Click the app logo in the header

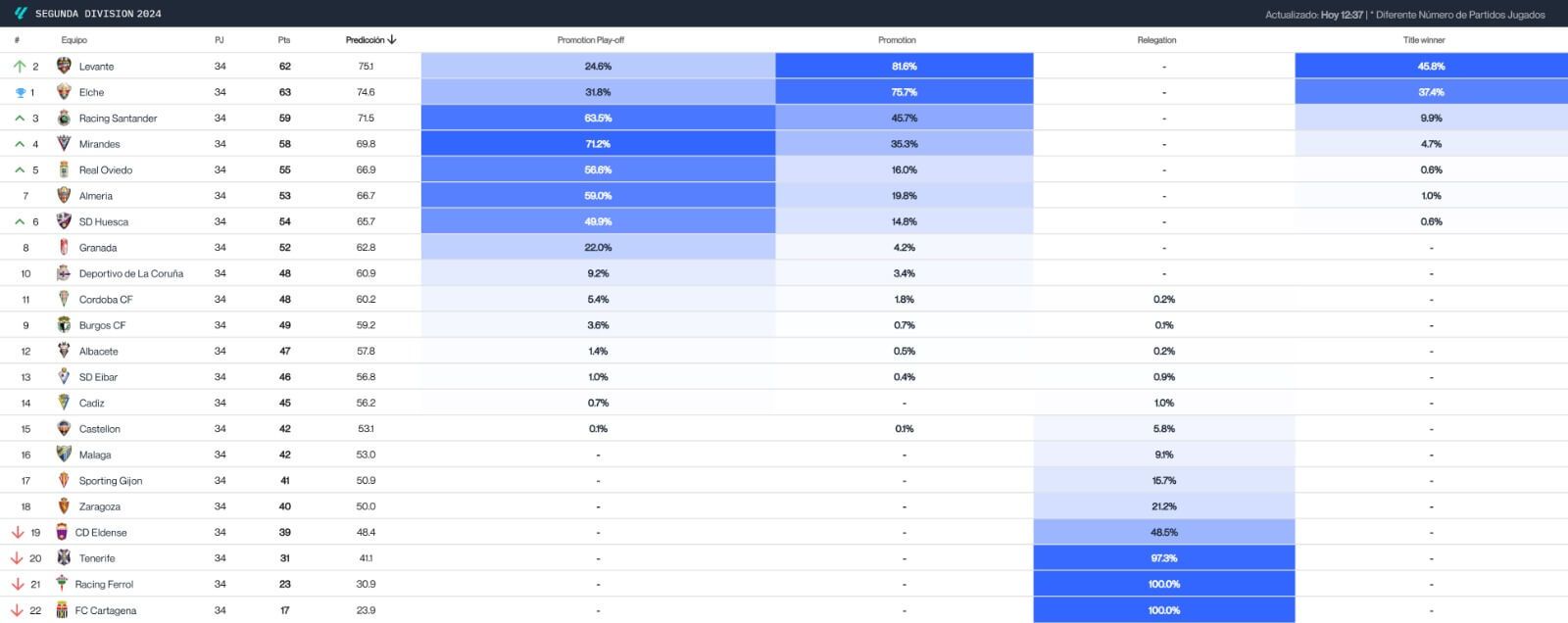(x=20, y=13)
